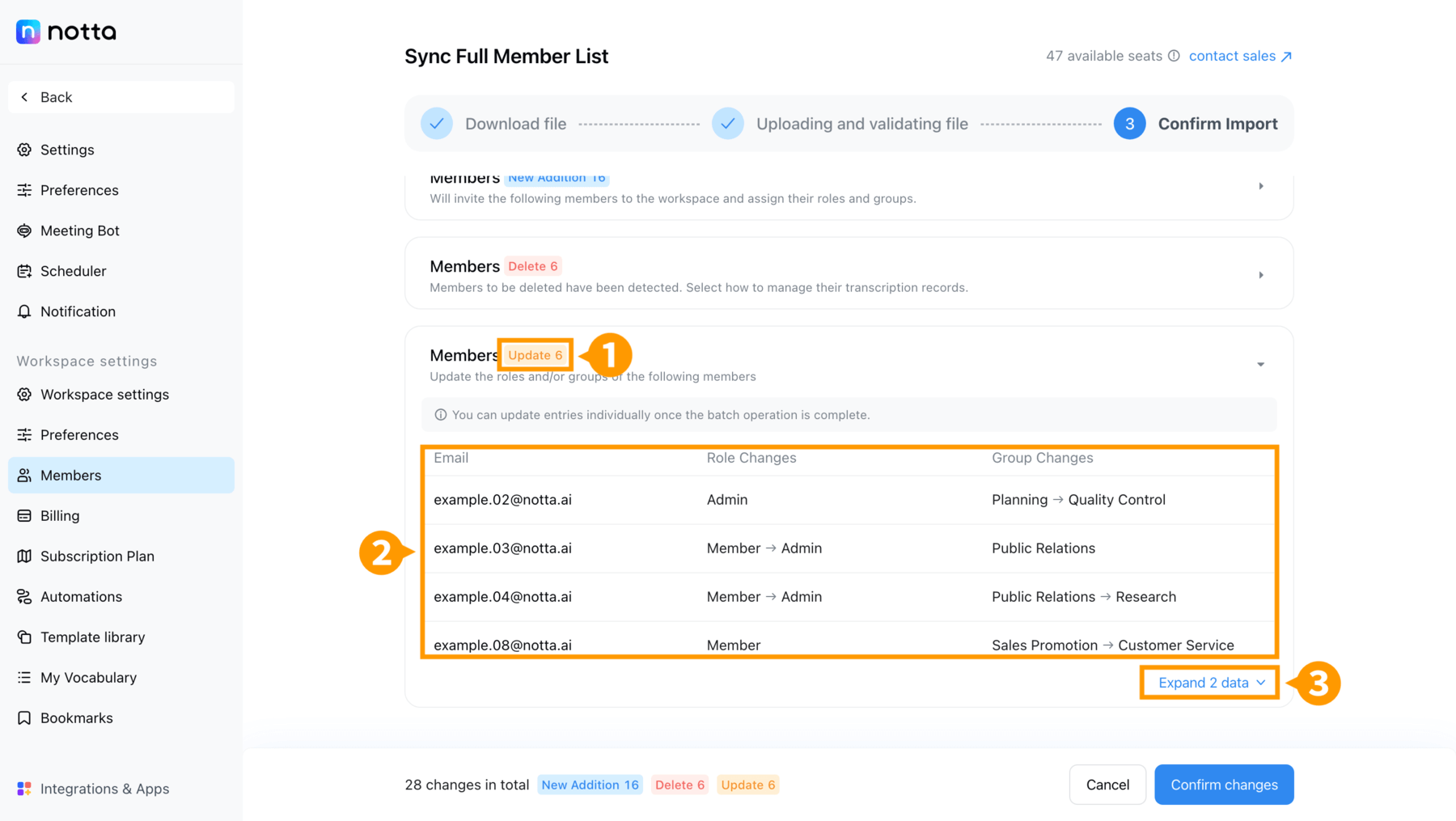Click footer New Addition 16 tag
The height and width of the screenshot is (821, 1456).
click(590, 785)
